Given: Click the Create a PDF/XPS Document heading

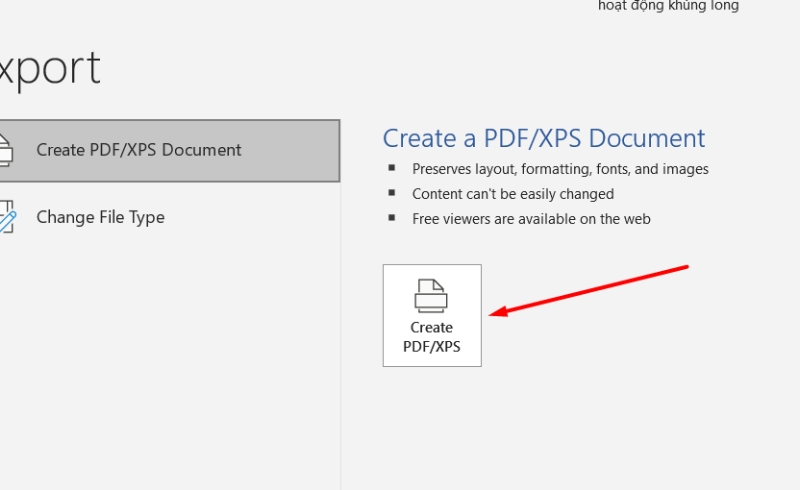Looking at the screenshot, I should 544,138.
